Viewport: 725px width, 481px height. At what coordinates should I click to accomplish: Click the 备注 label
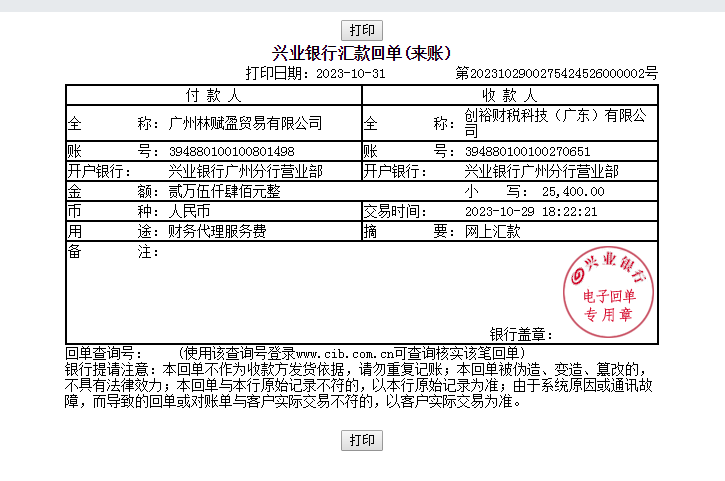tap(113, 252)
